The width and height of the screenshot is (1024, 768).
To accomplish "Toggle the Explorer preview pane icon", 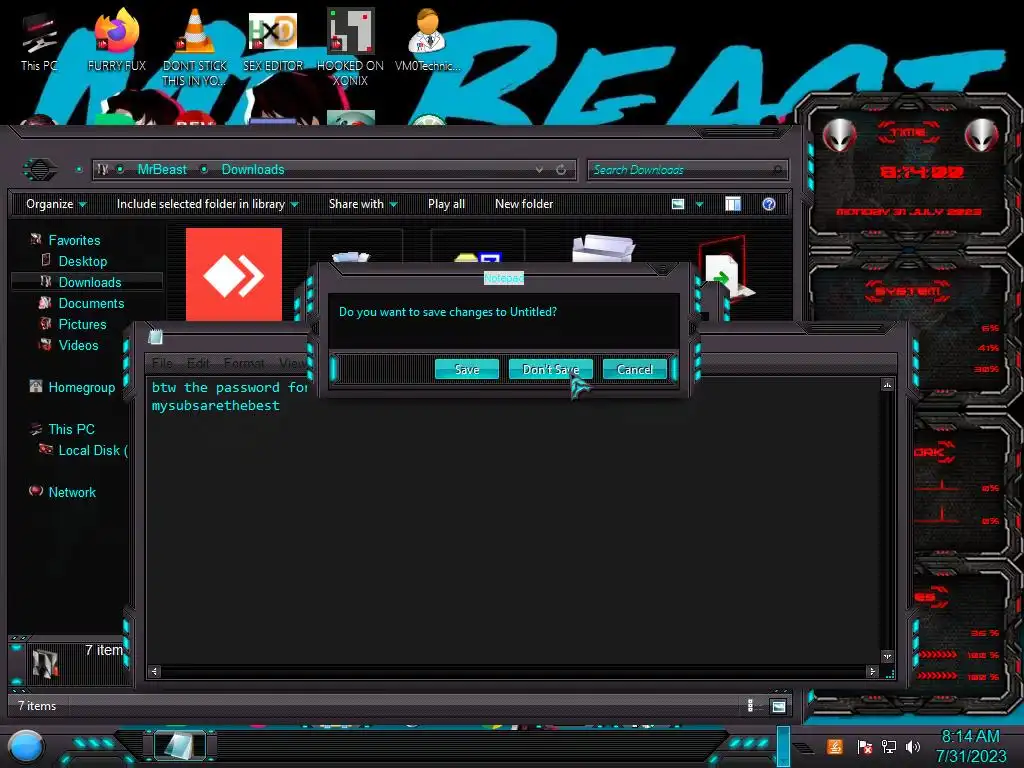I will 733,204.
